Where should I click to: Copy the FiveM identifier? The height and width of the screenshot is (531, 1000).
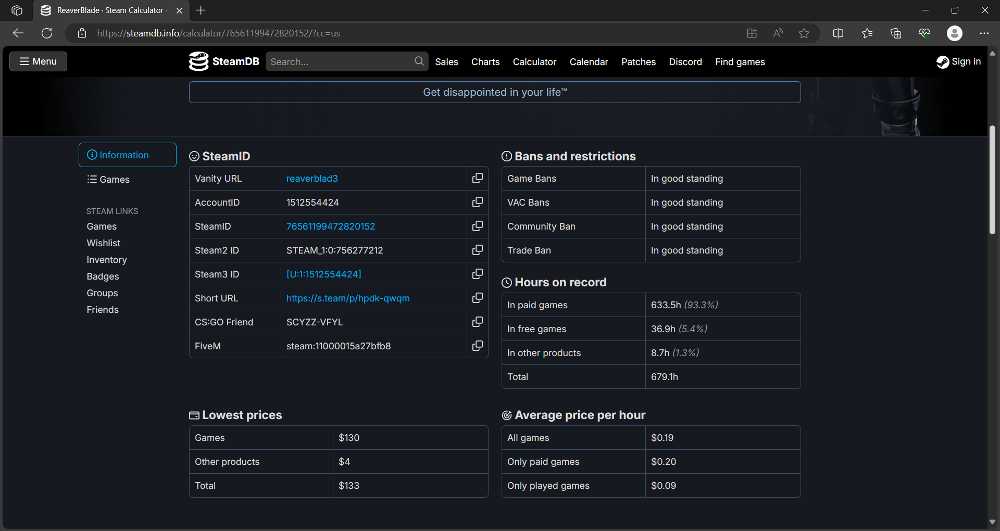pyautogui.click(x=477, y=346)
